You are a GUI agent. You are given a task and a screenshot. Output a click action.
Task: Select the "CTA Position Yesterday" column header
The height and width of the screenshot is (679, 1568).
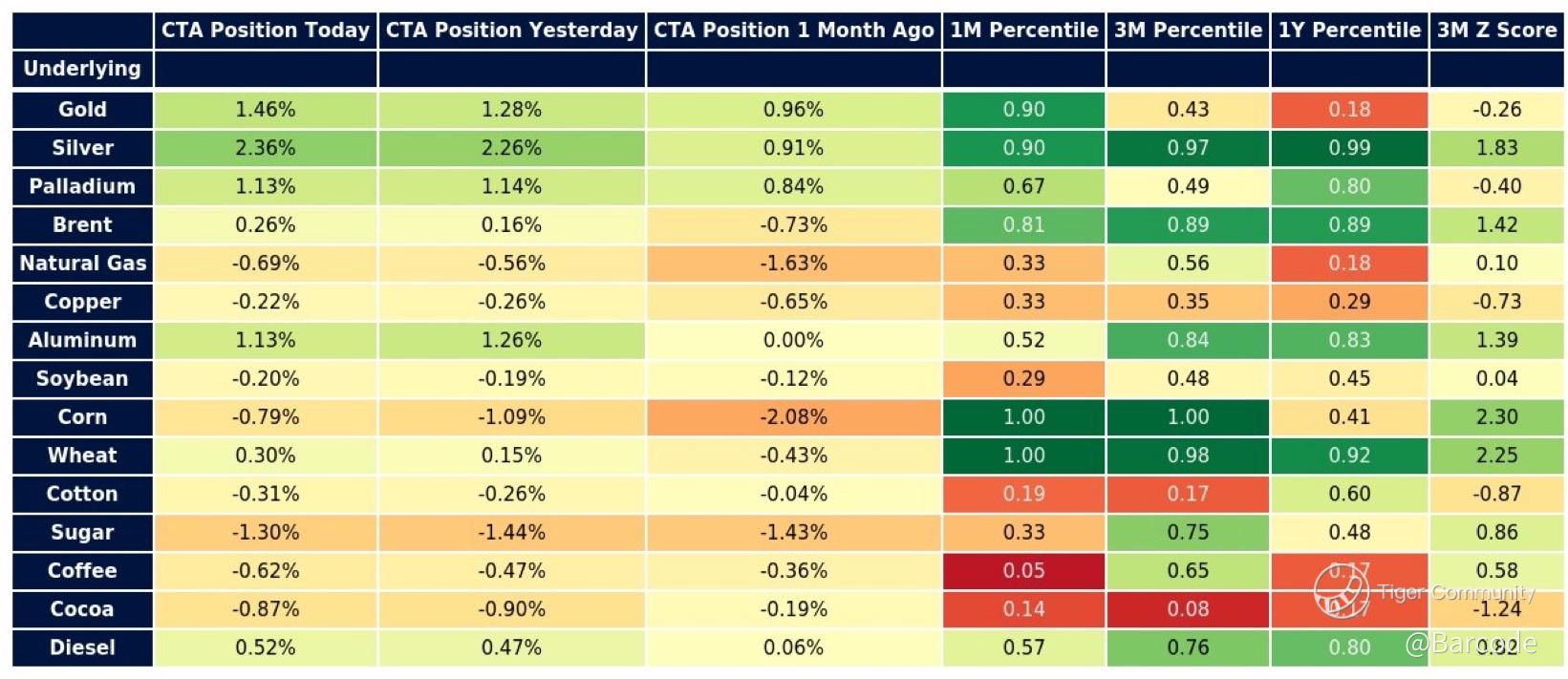(x=511, y=31)
